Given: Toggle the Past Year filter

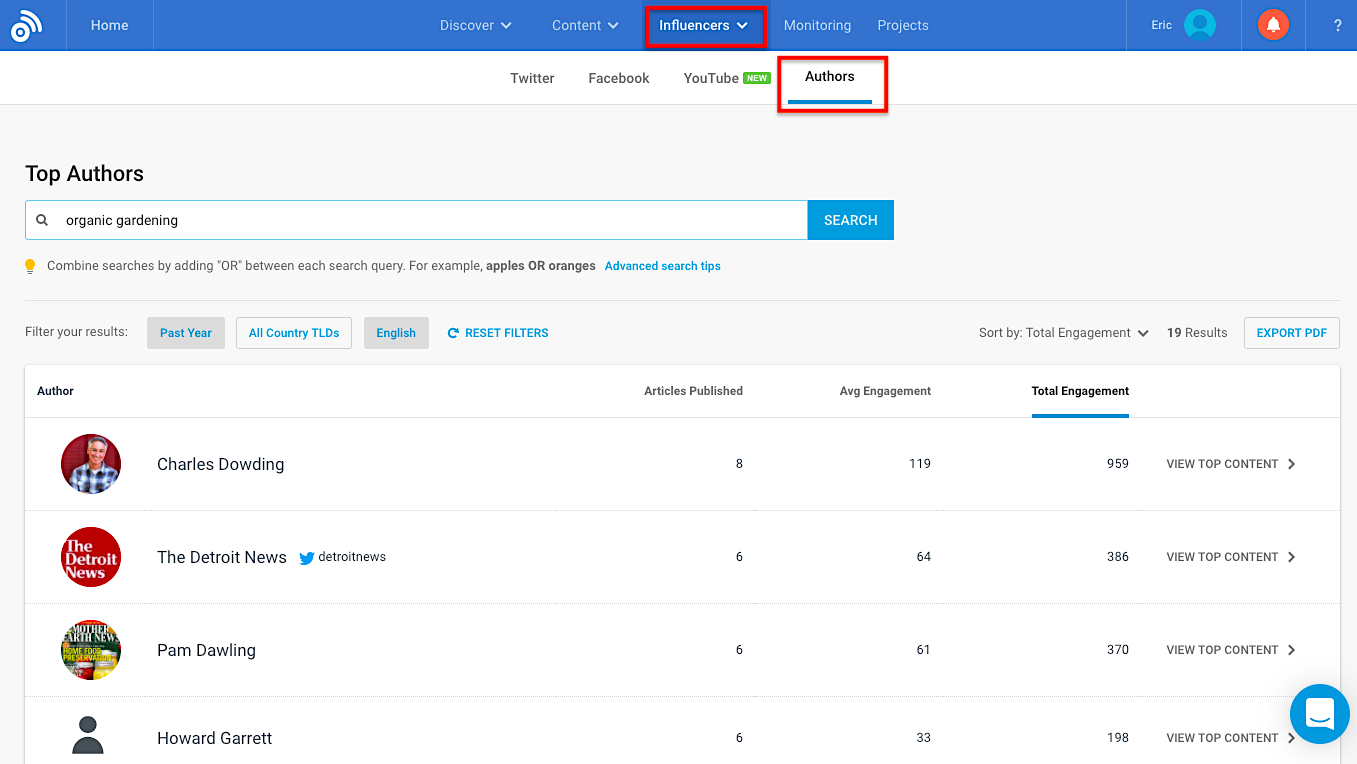Looking at the screenshot, I should click(x=186, y=333).
